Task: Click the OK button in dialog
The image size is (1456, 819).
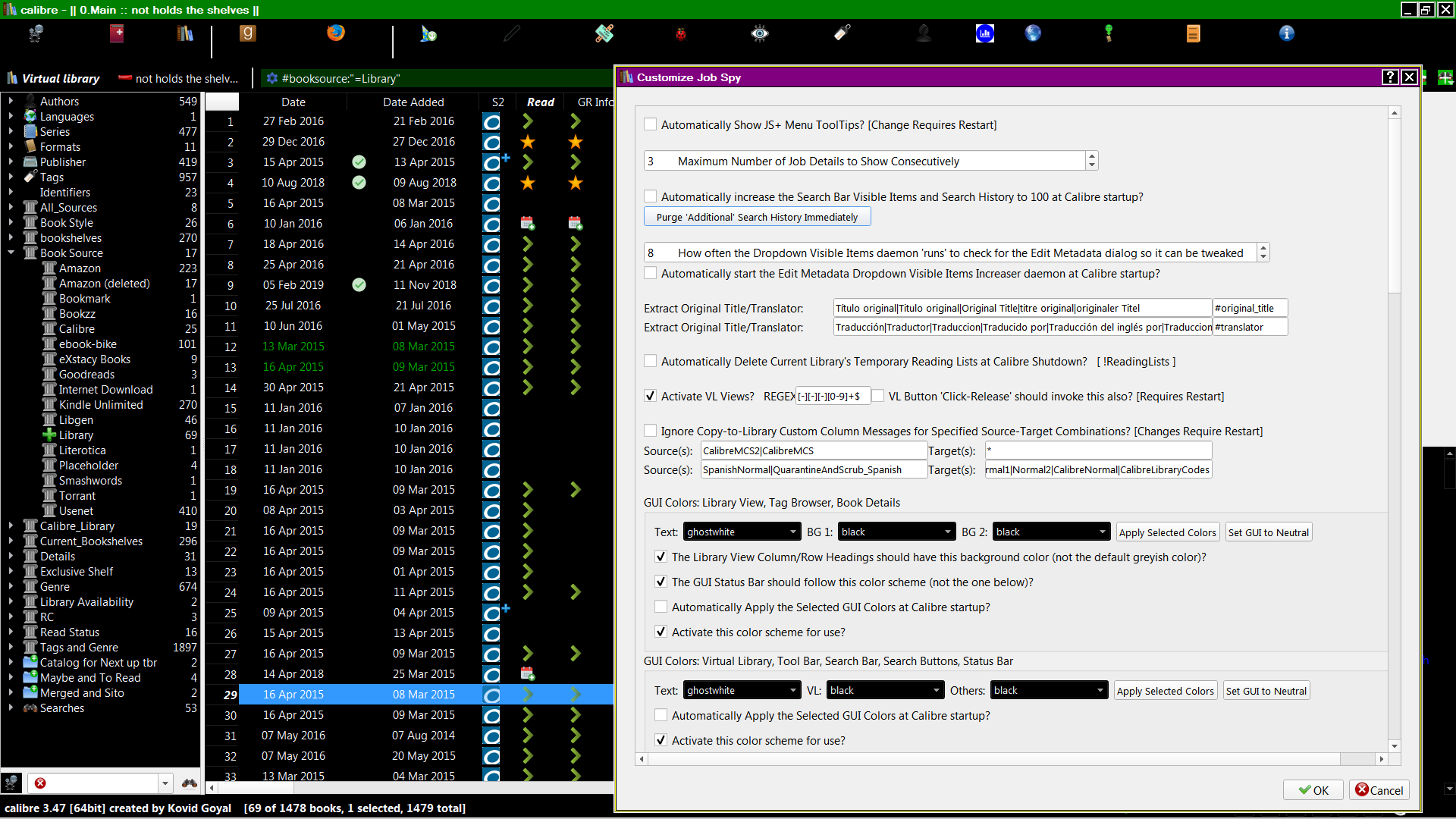Action: (x=1313, y=790)
